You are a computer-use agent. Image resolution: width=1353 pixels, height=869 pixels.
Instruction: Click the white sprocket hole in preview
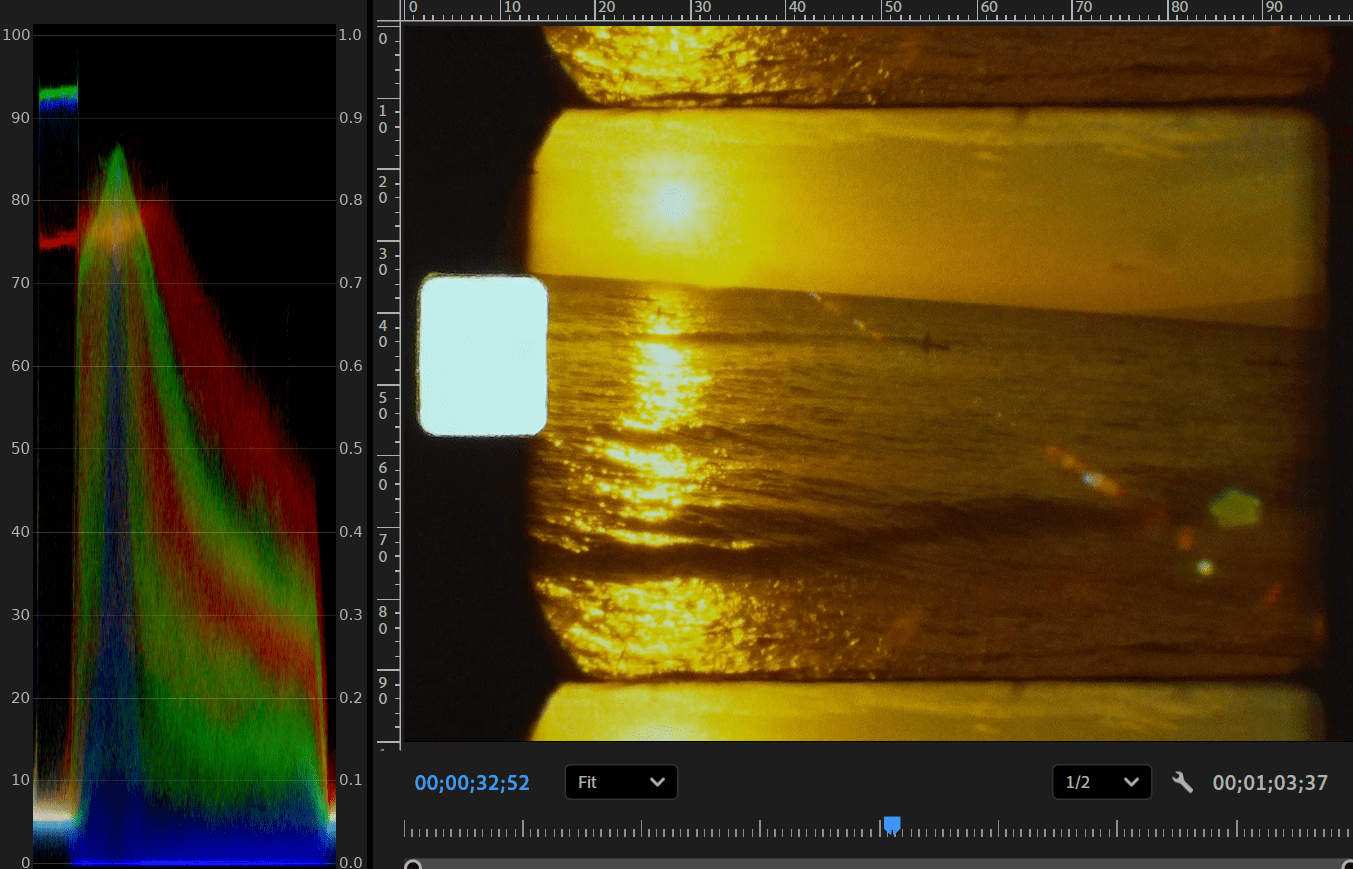coord(483,355)
